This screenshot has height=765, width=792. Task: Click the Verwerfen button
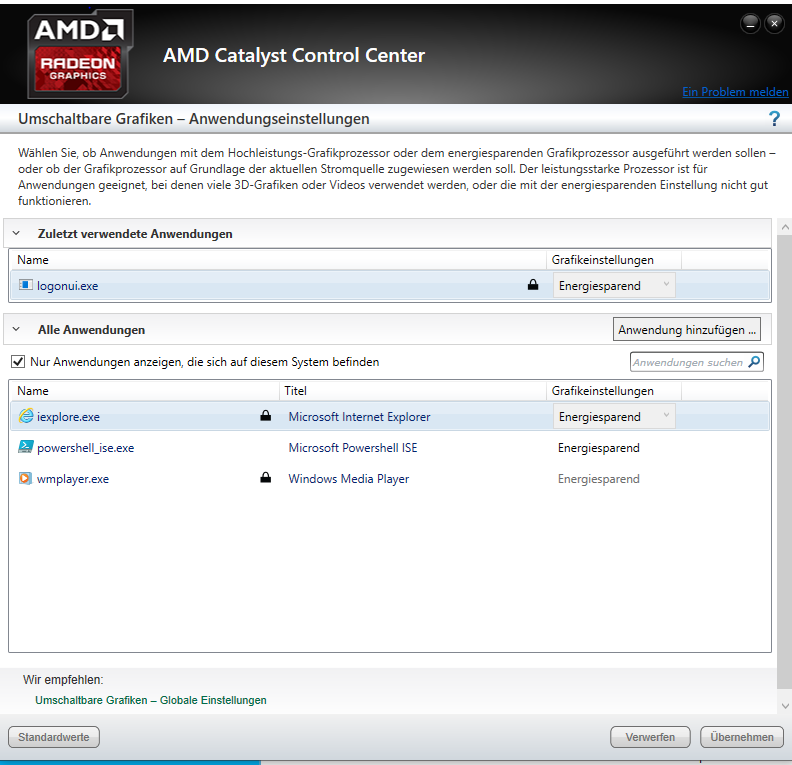[x=650, y=737]
